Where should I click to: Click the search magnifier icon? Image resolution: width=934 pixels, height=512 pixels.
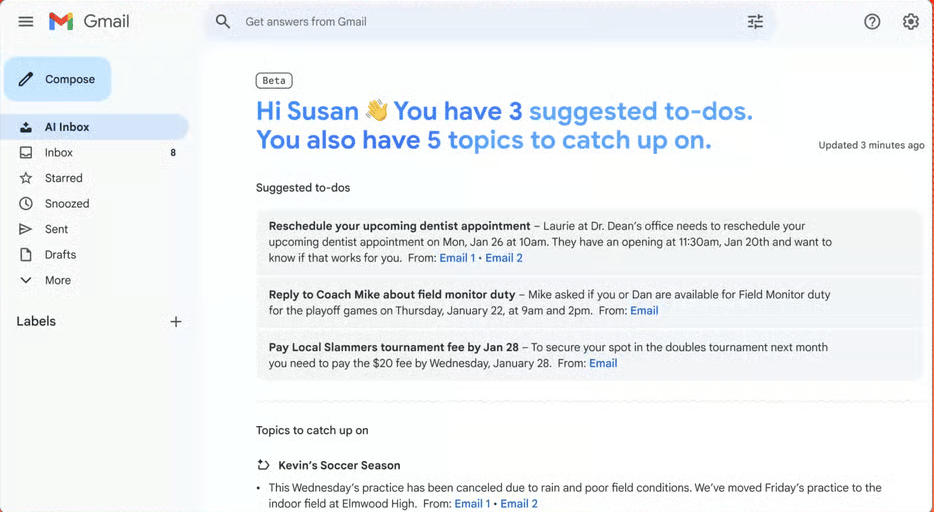coord(223,22)
